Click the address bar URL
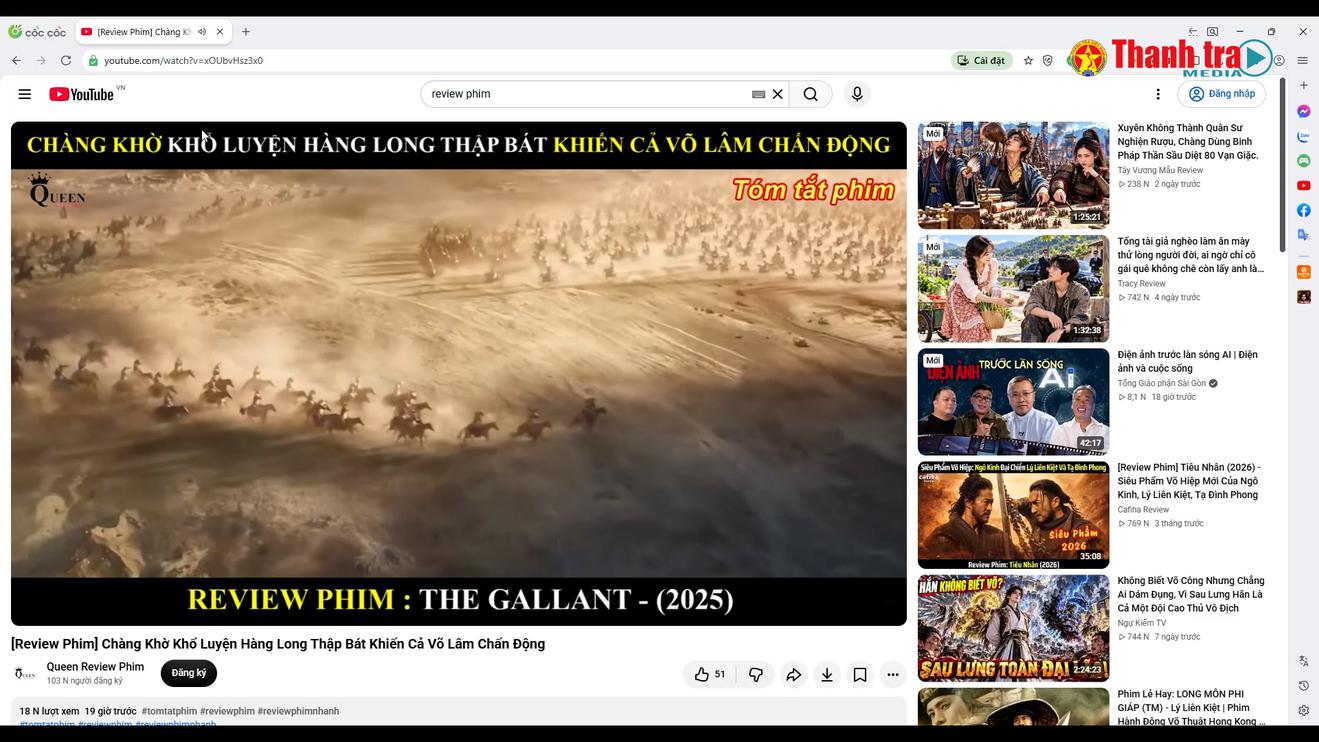This screenshot has width=1319, height=742. tap(184, 61)
